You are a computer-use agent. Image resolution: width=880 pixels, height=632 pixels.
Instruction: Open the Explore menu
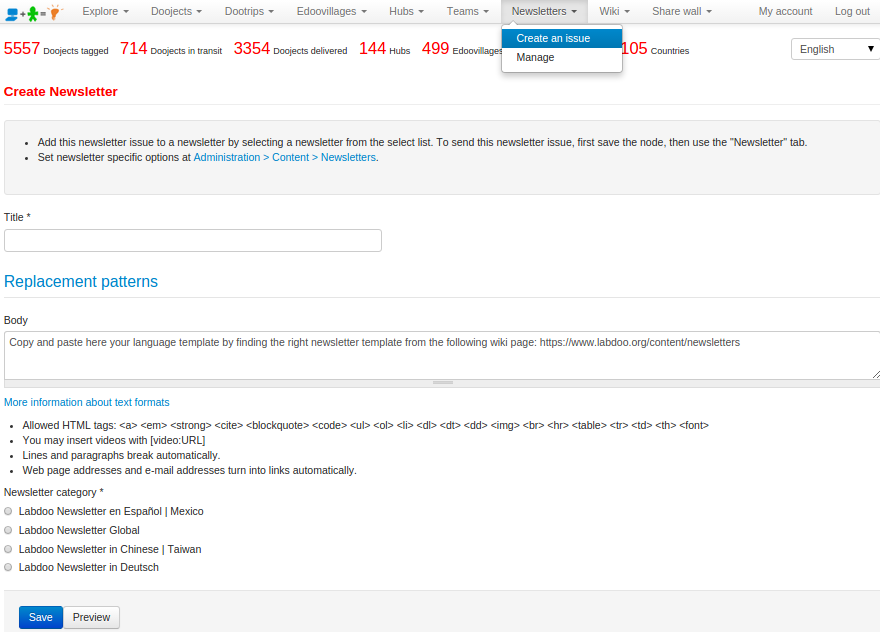[106, 11]
